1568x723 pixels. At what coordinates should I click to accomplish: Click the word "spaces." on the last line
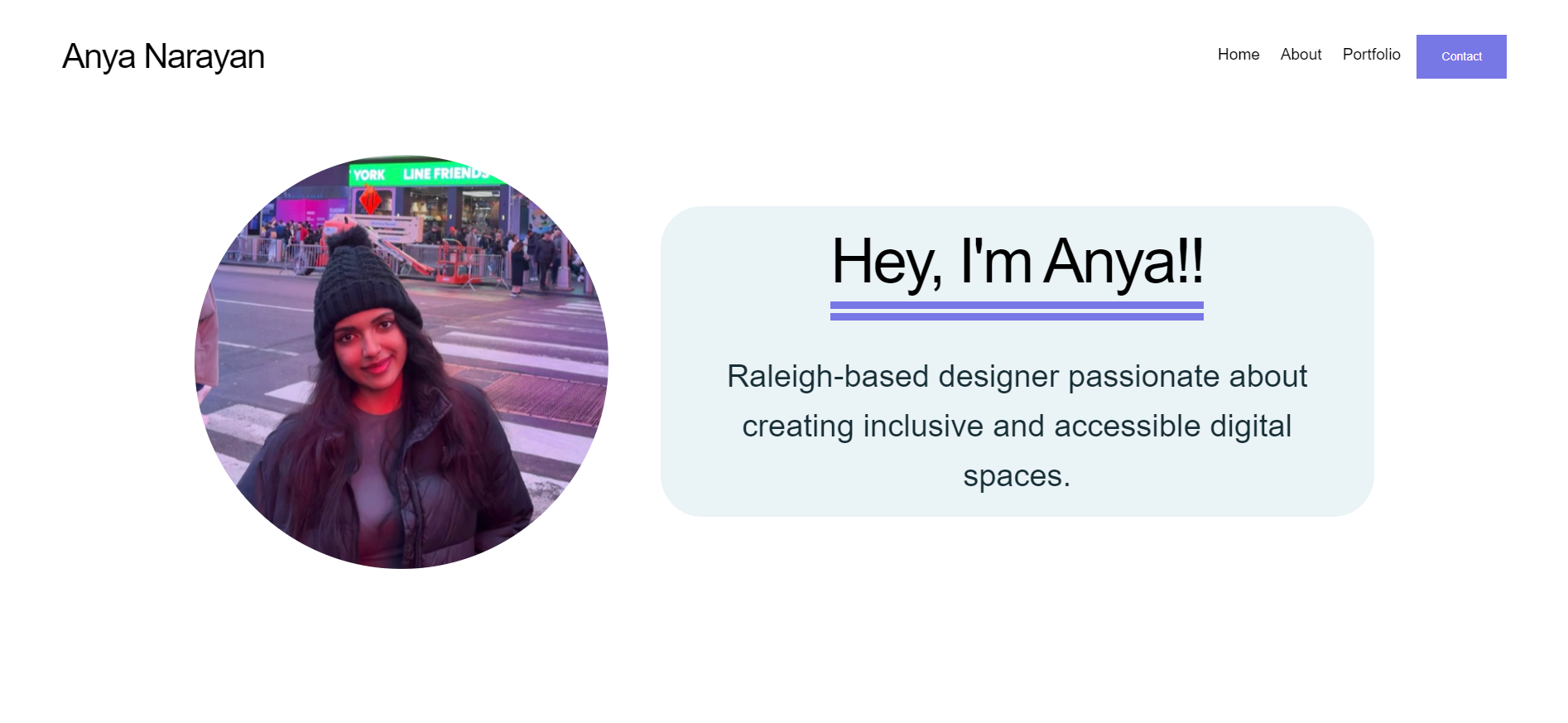click(1017, 477)
